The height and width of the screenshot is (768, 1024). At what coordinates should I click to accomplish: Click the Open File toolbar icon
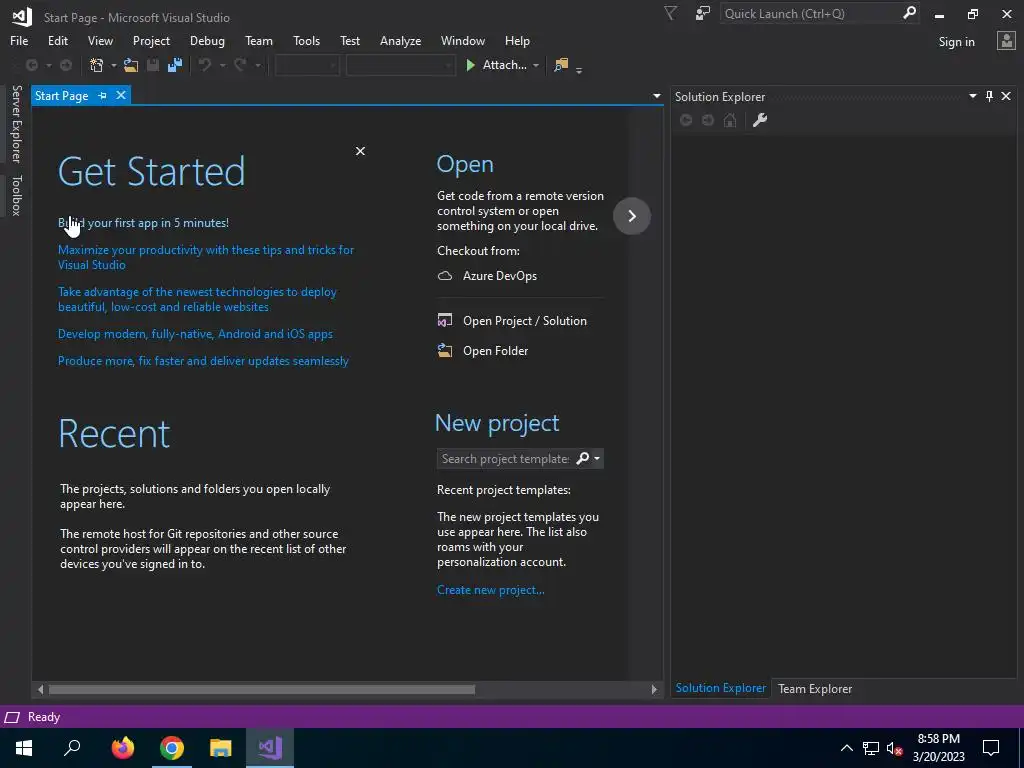click(x=131, y=65)
